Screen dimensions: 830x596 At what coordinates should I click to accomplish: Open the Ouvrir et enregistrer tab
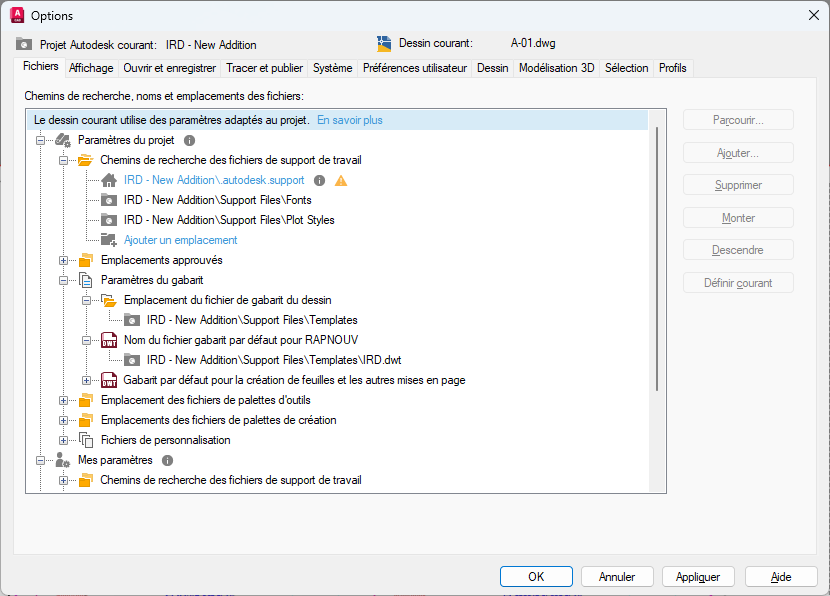(x=169, y=68)
